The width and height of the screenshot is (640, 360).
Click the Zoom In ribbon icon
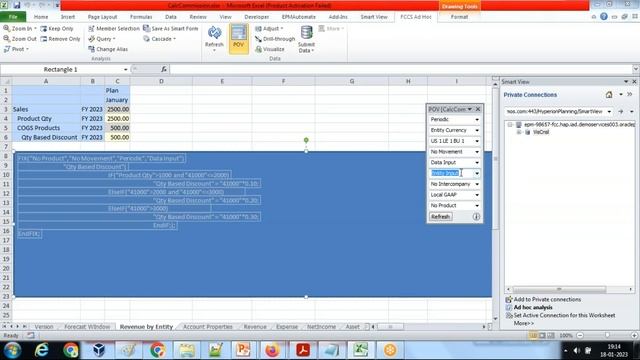click(7, 29)
